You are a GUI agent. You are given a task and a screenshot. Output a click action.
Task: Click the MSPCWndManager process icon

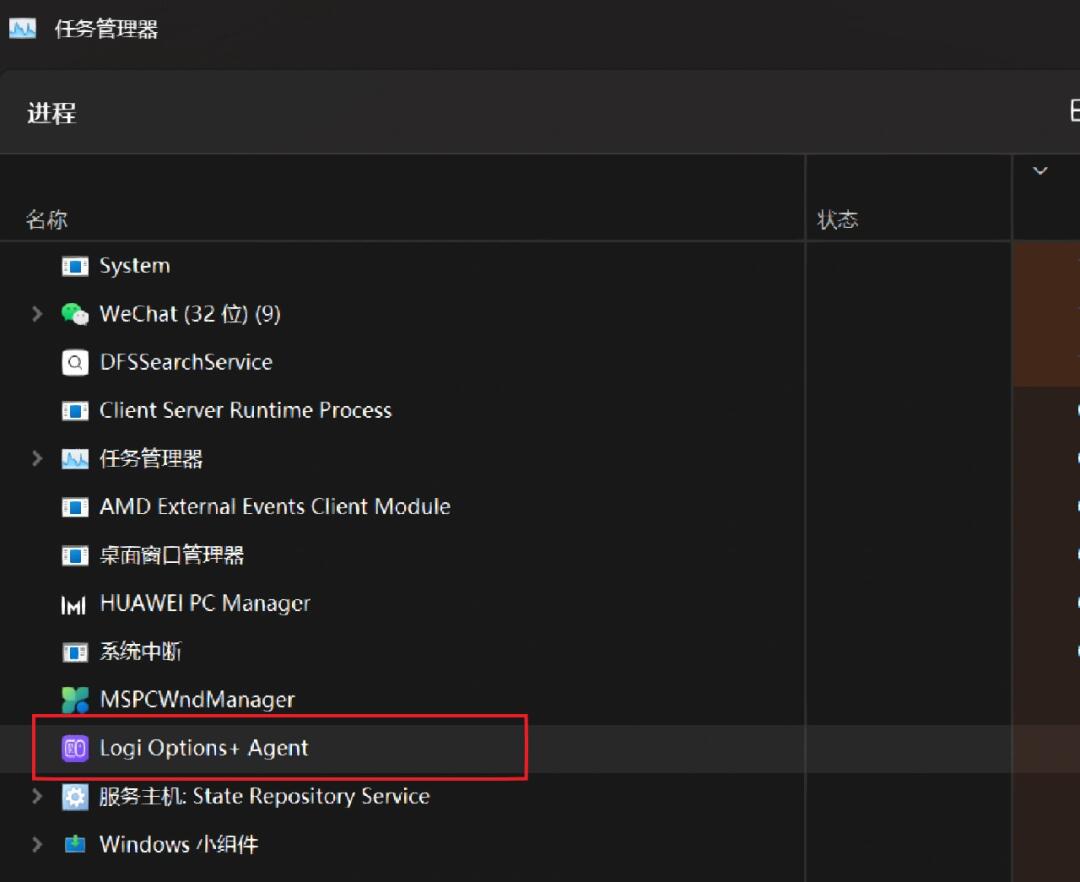click(x=75, y=700)
